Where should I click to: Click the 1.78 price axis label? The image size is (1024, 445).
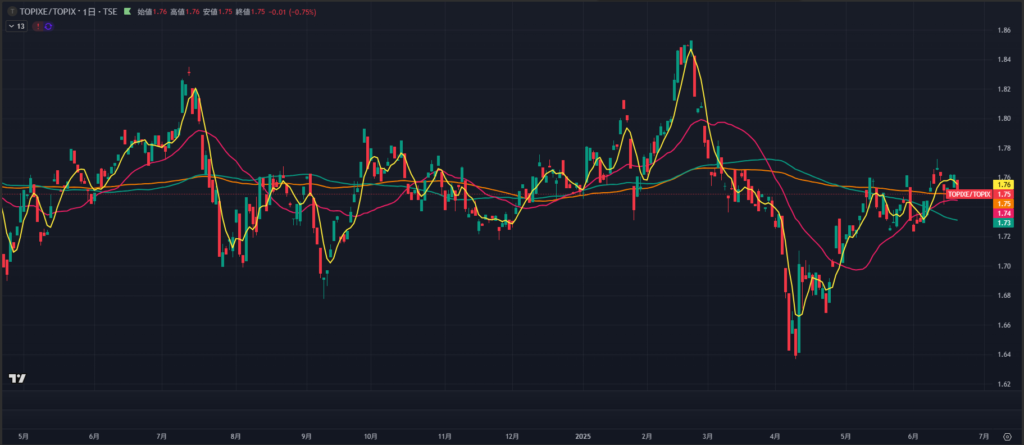(1004, 148)
